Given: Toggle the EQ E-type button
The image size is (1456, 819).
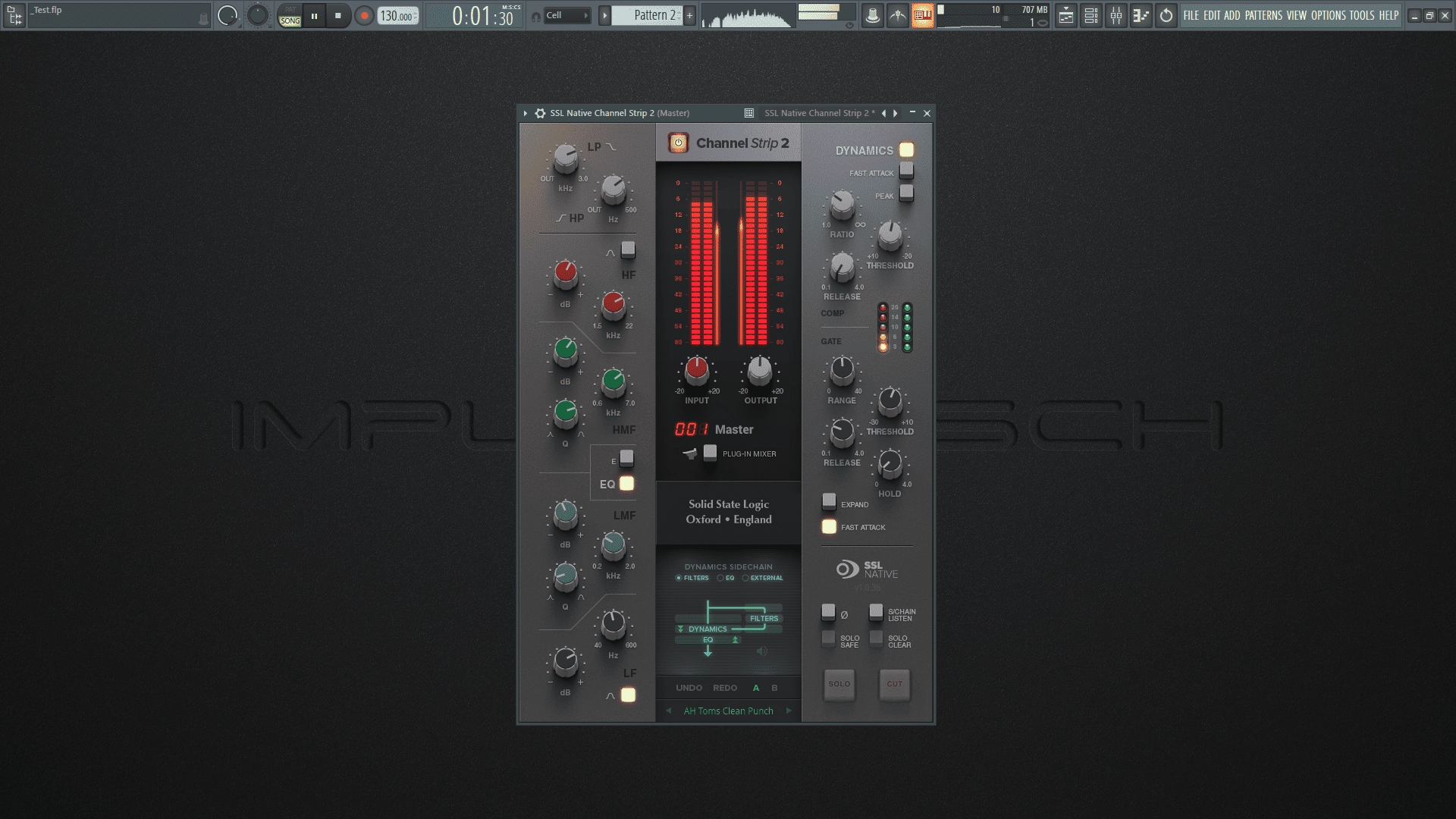Looking at the screenshot, I should pyautogui.click(x=626, y=458).
